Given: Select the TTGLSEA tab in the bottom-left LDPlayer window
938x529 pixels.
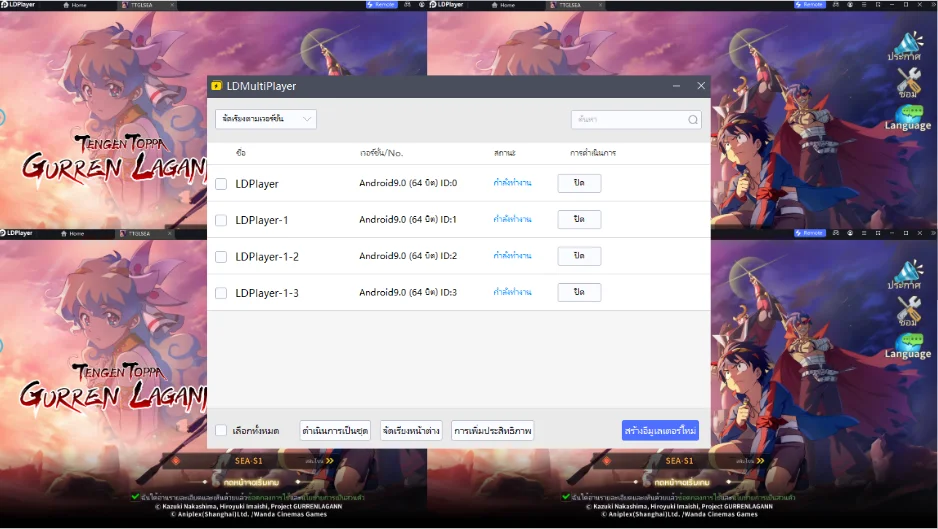Looking at the screenshot, I should [x=138, y=233].
